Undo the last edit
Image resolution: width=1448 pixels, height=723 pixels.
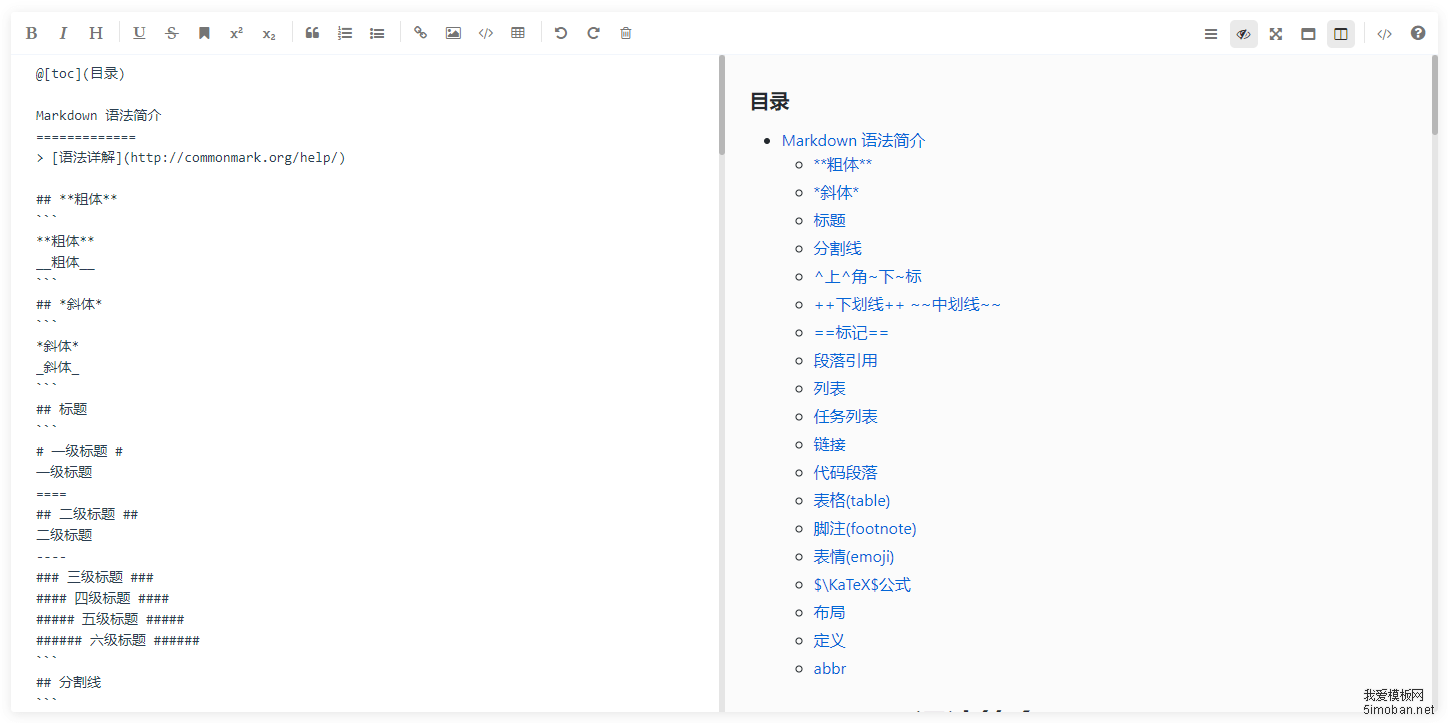click(x=561, y=33)
